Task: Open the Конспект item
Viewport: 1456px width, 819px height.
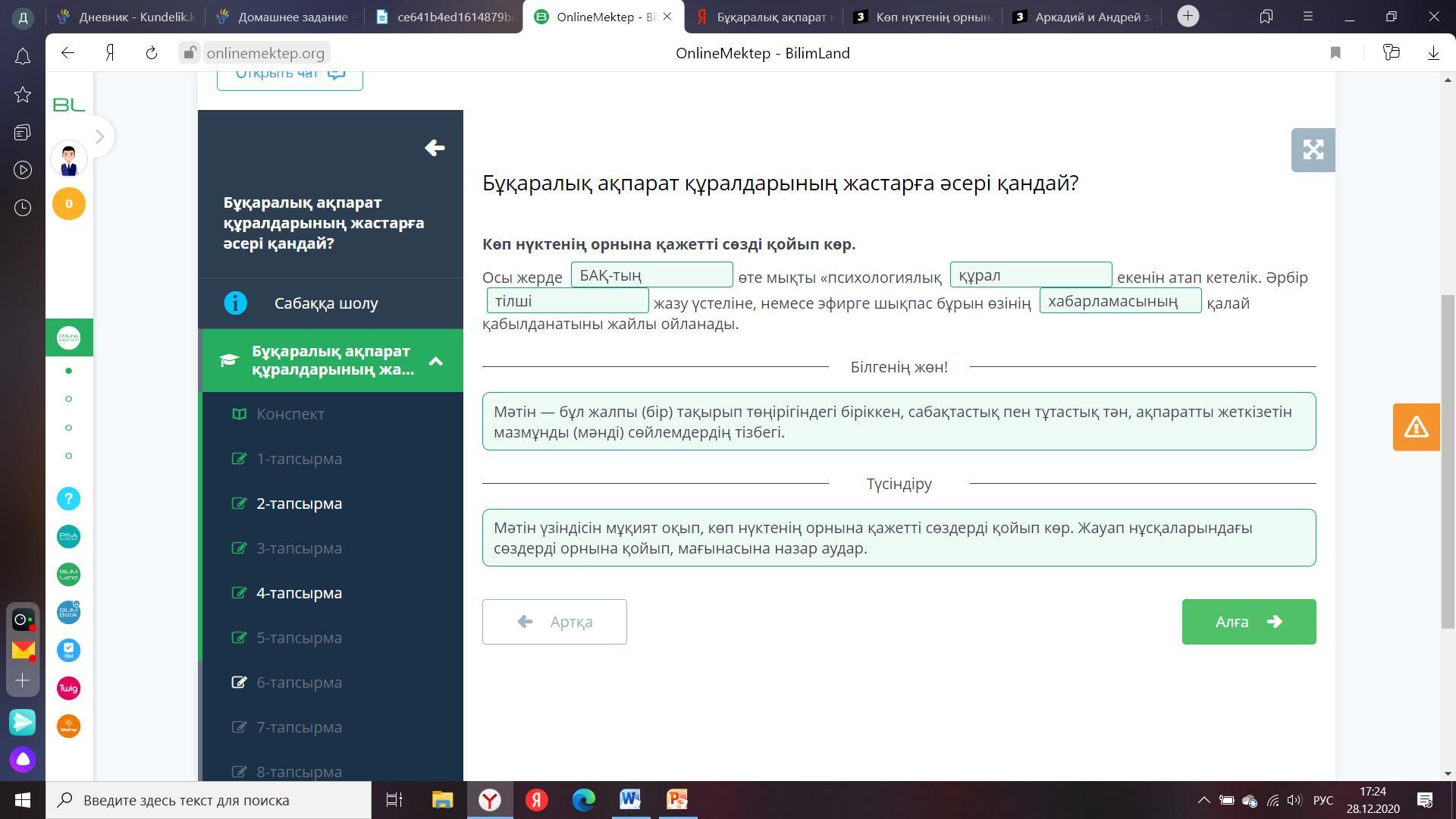Action: tap(290, 414)
